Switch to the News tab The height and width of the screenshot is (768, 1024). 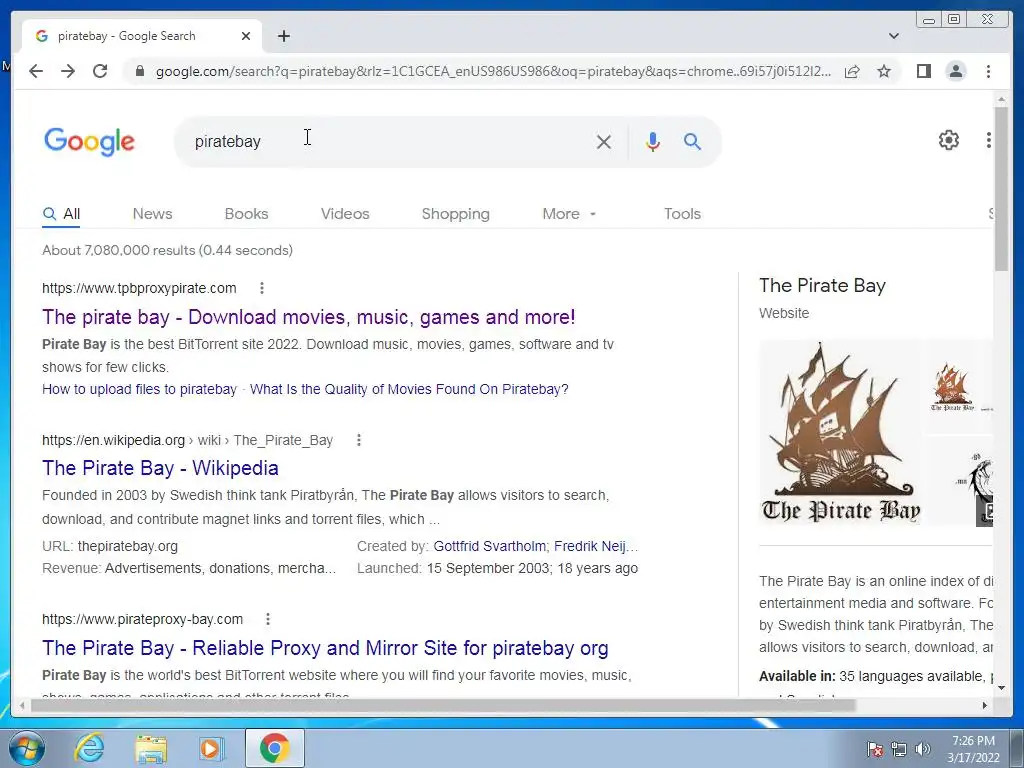click(x=152, y=214)
